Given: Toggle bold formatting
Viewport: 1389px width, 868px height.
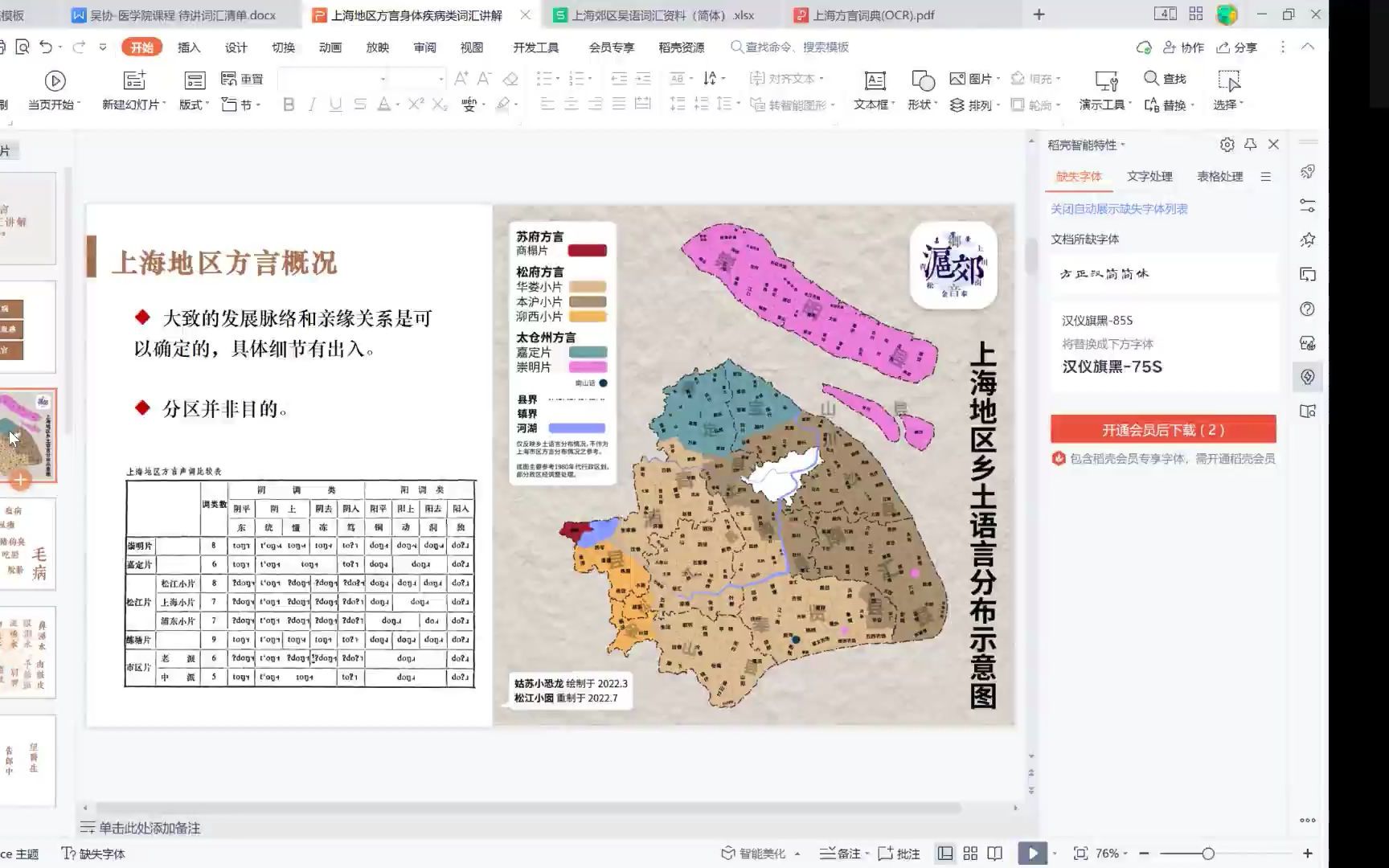Looking at the screenshot, I should coord(289,104).
